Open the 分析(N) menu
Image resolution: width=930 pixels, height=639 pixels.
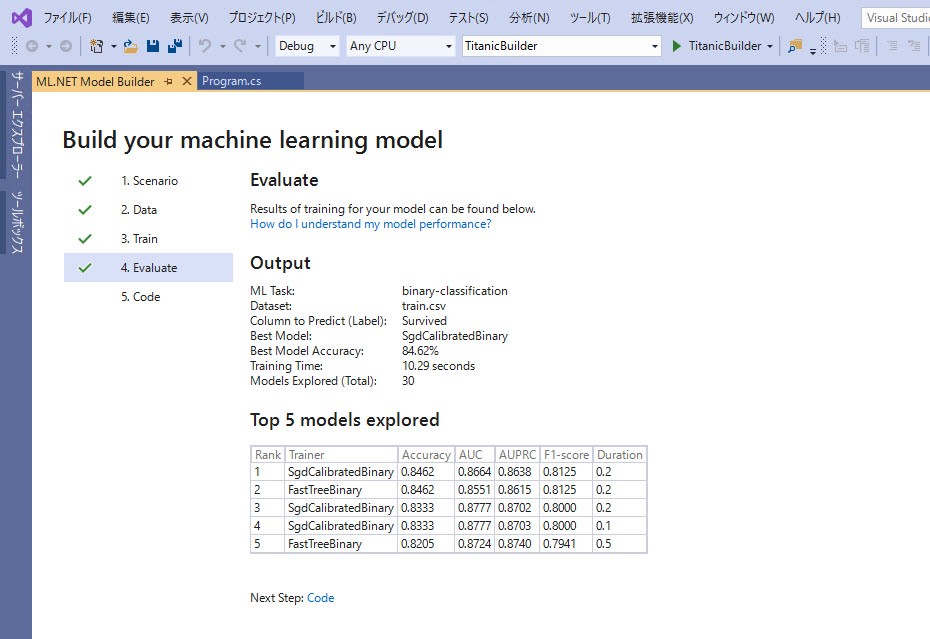point(529,18)
